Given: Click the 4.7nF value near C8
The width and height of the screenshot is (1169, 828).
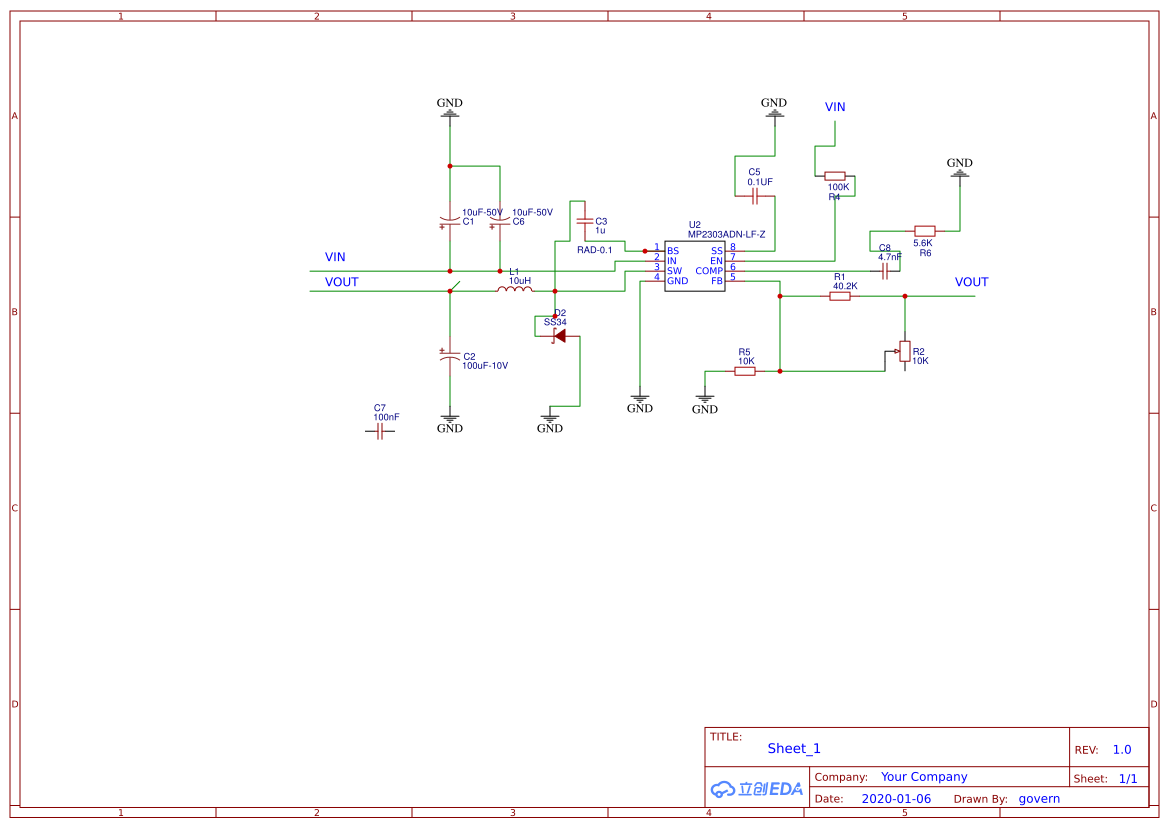Looking at the screenshot, I should click(x=889, y=257).
